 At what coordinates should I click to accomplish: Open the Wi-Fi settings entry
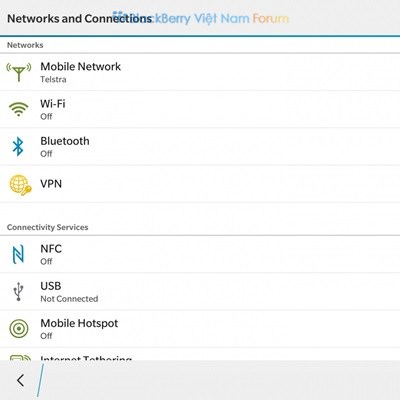point(200,109)
